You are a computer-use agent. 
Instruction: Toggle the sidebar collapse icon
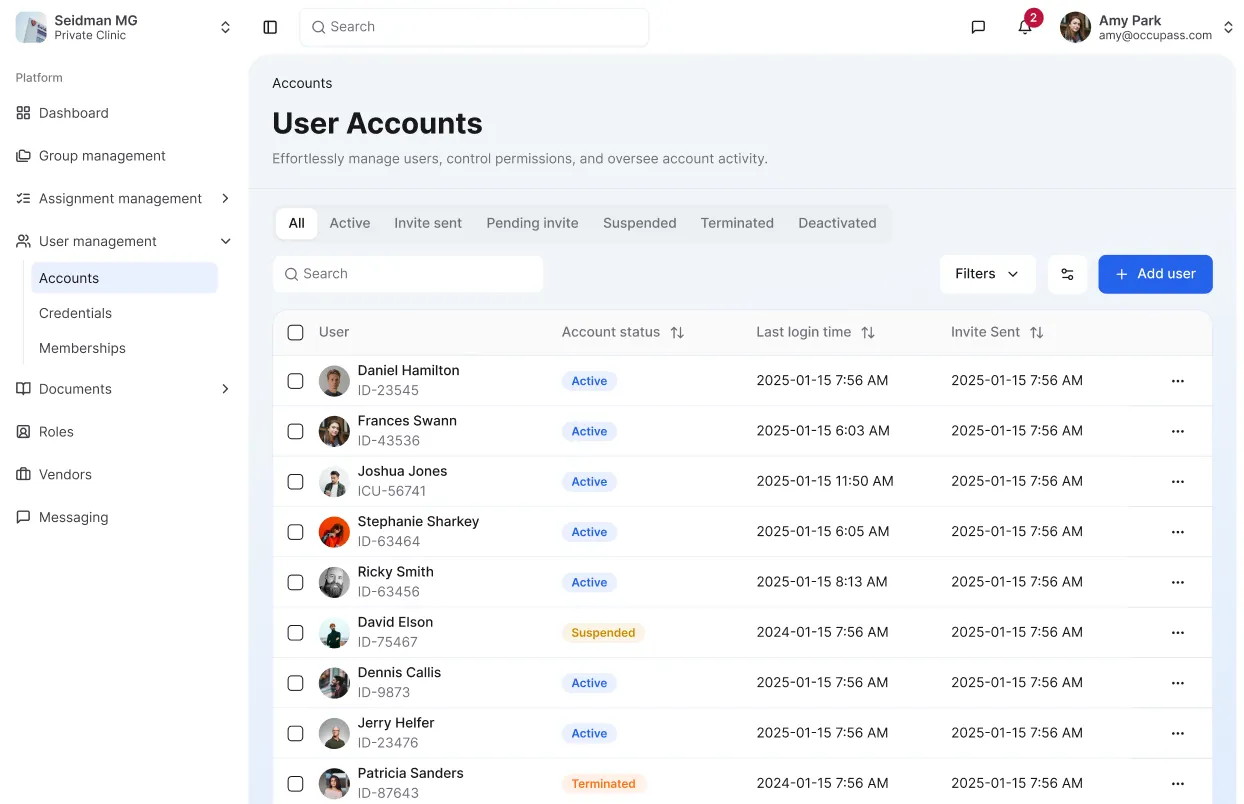270,27
